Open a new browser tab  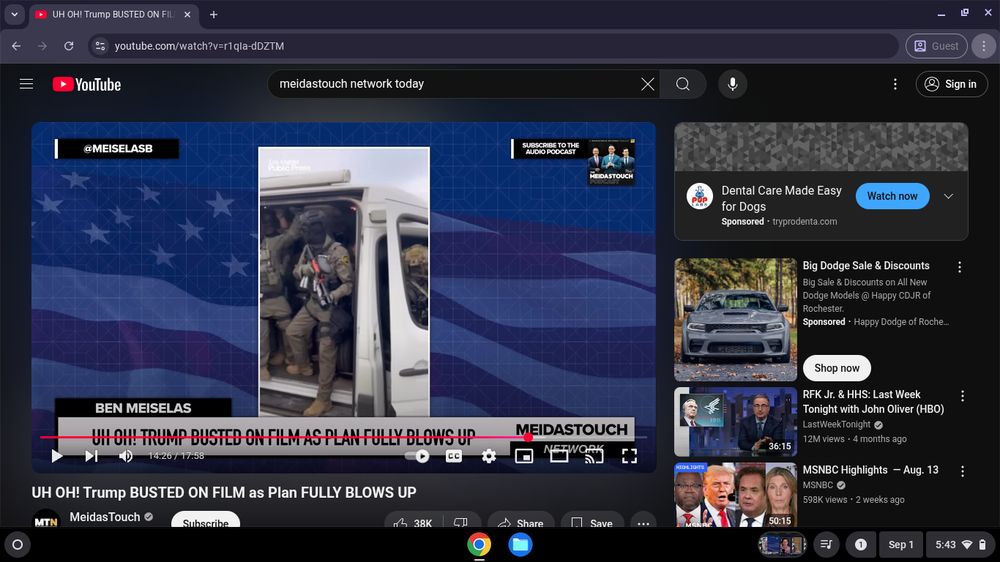[x=214, y=14]
